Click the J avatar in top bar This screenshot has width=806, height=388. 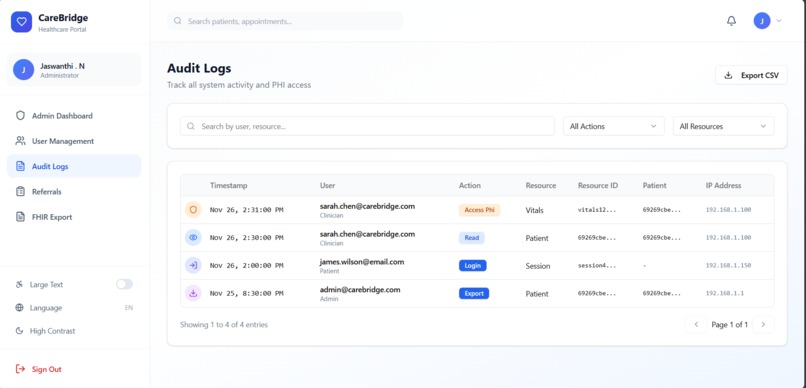pyautogui.click(x=762, y=21)
